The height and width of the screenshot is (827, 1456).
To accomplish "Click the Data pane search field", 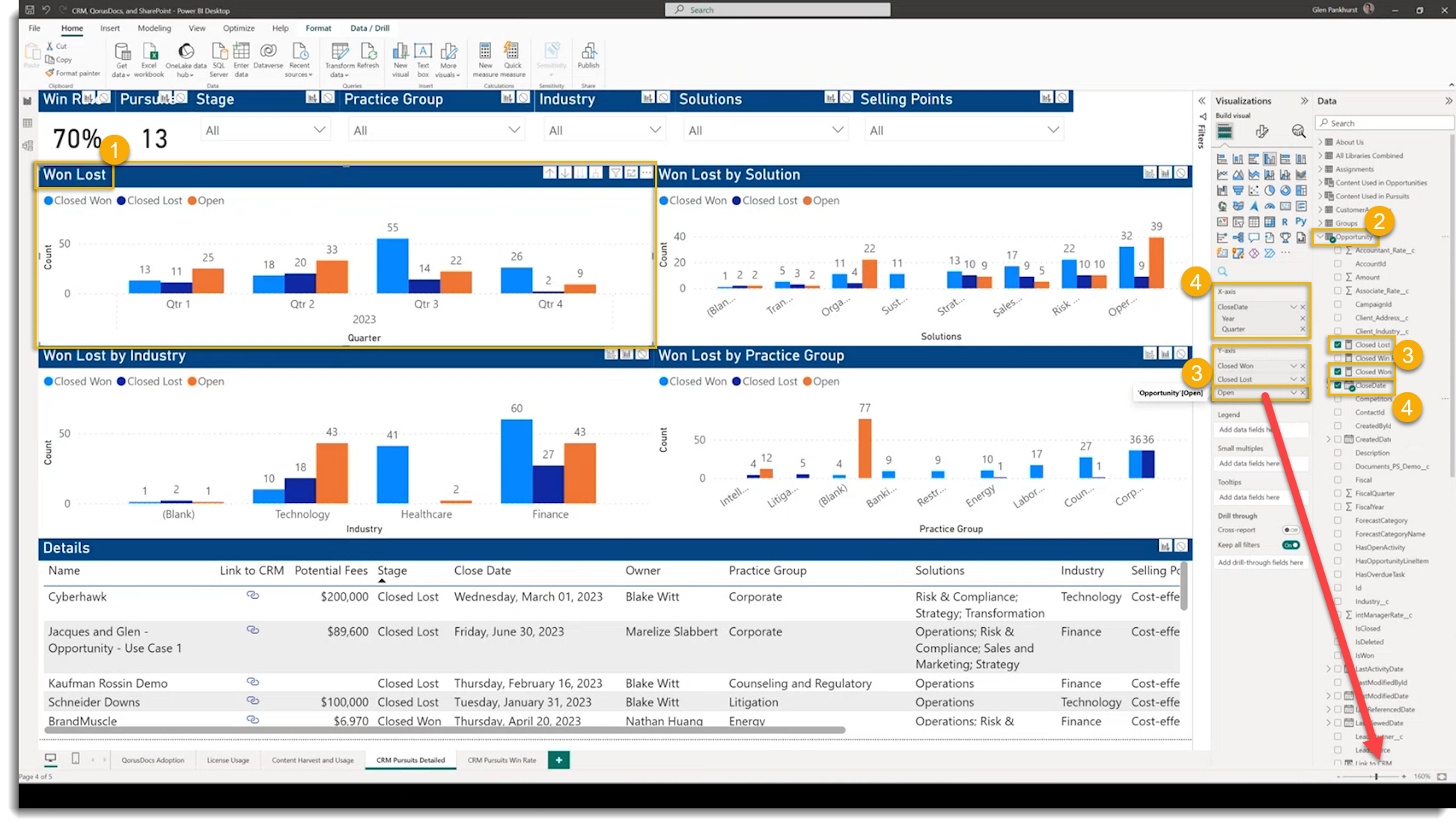I will (1386, 123).
